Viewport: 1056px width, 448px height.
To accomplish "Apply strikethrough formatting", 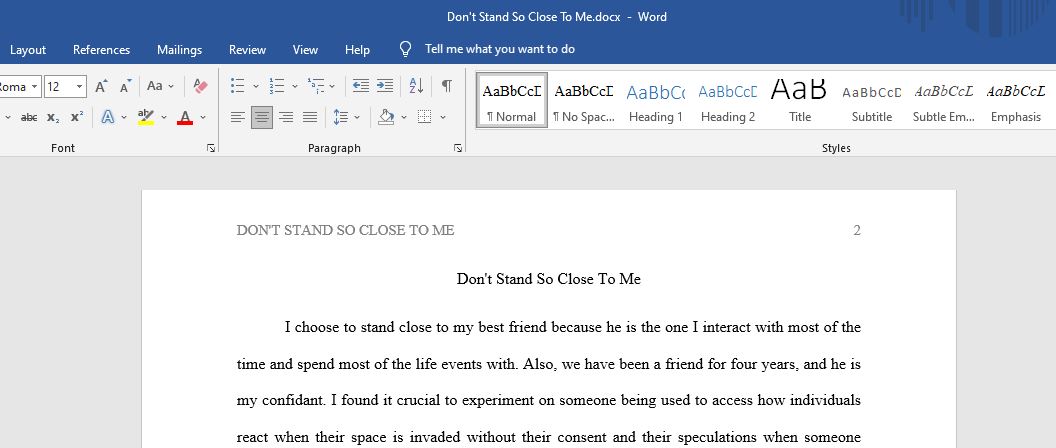I will [29, 117].
